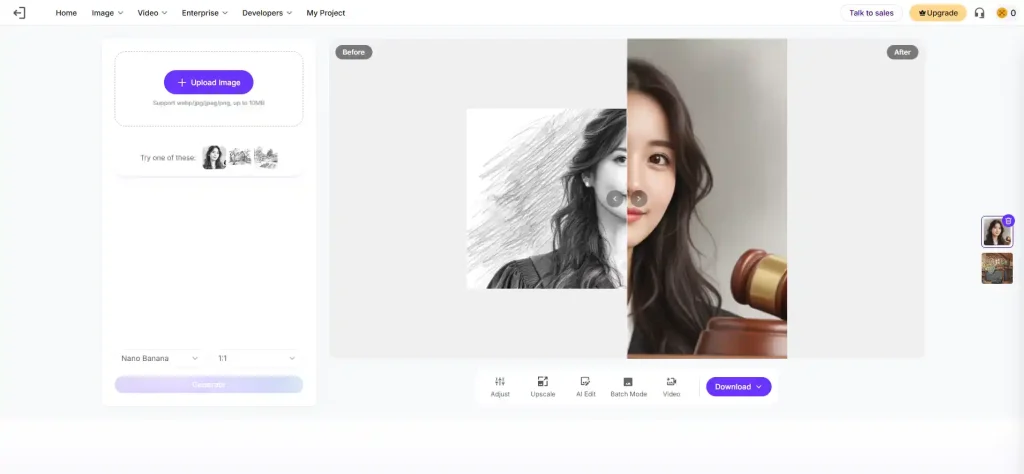Screen dimensions: 1024x474
Task: Open the 1:1 aspect ratio dropdown
Action: (x=257, y=358)
